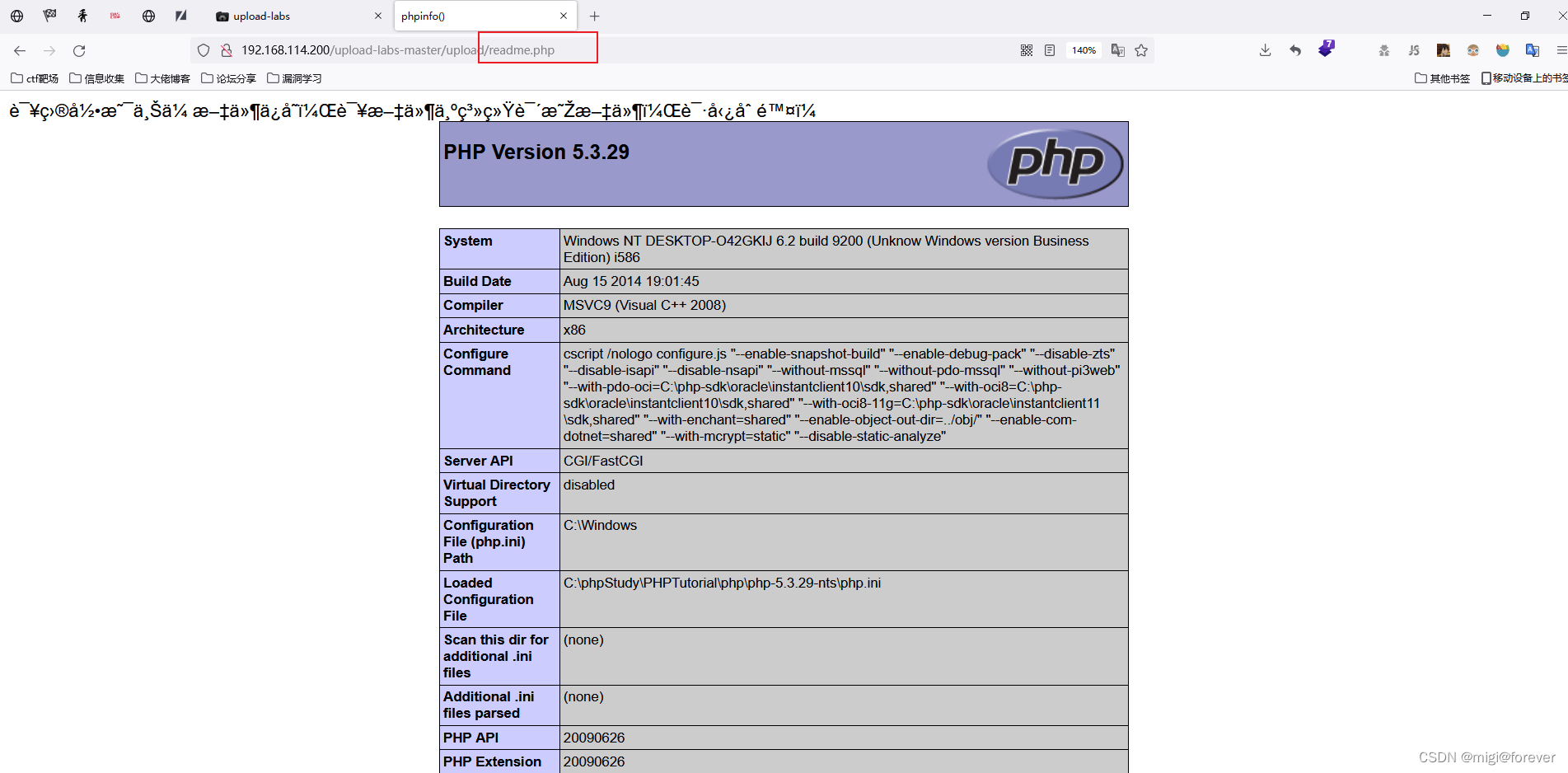Image resolution: width=1568 pixels, height=773 pixels.
Task: Bookmark this page with the star
Action: [1140, 50]
